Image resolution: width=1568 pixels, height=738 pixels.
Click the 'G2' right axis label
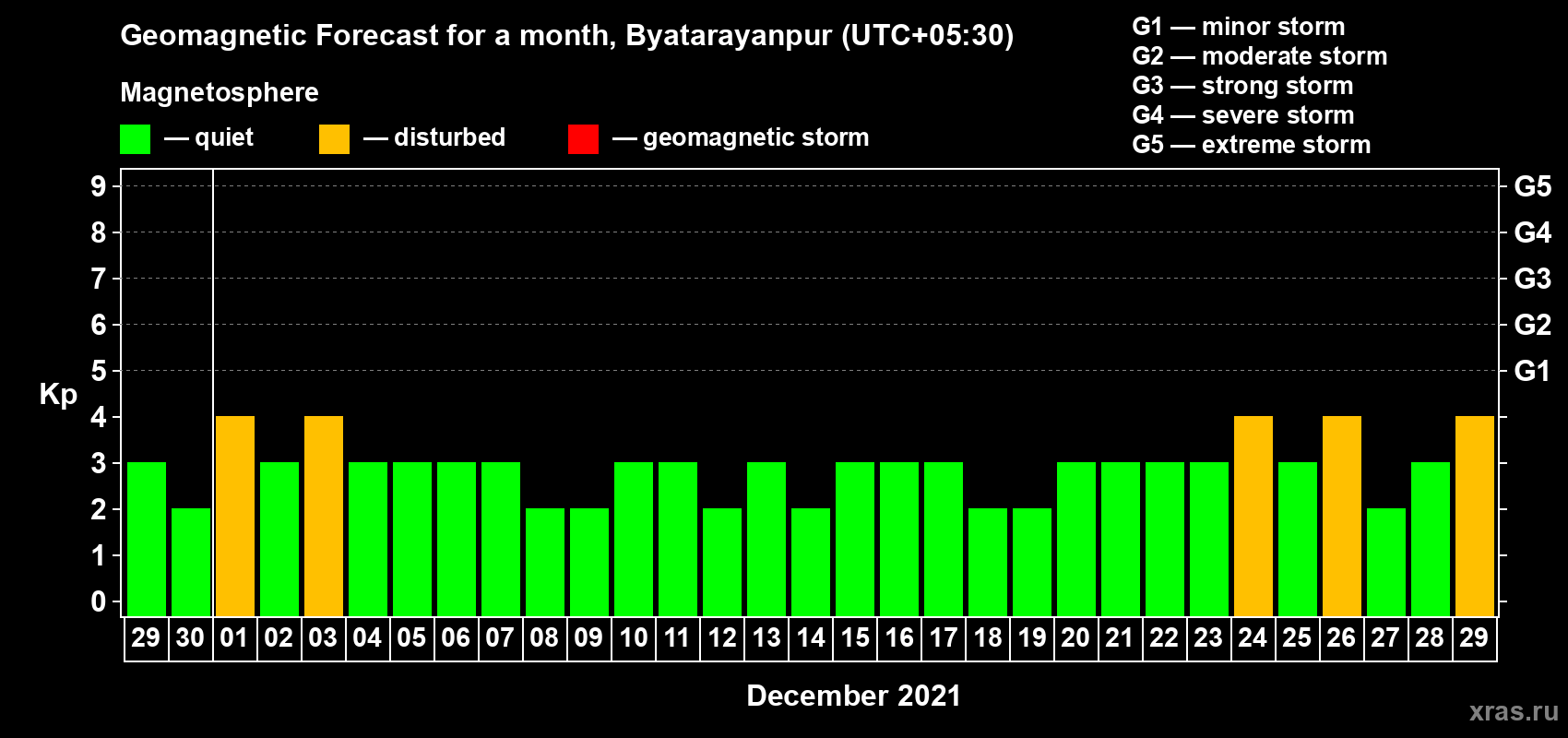click(1533, 325)
